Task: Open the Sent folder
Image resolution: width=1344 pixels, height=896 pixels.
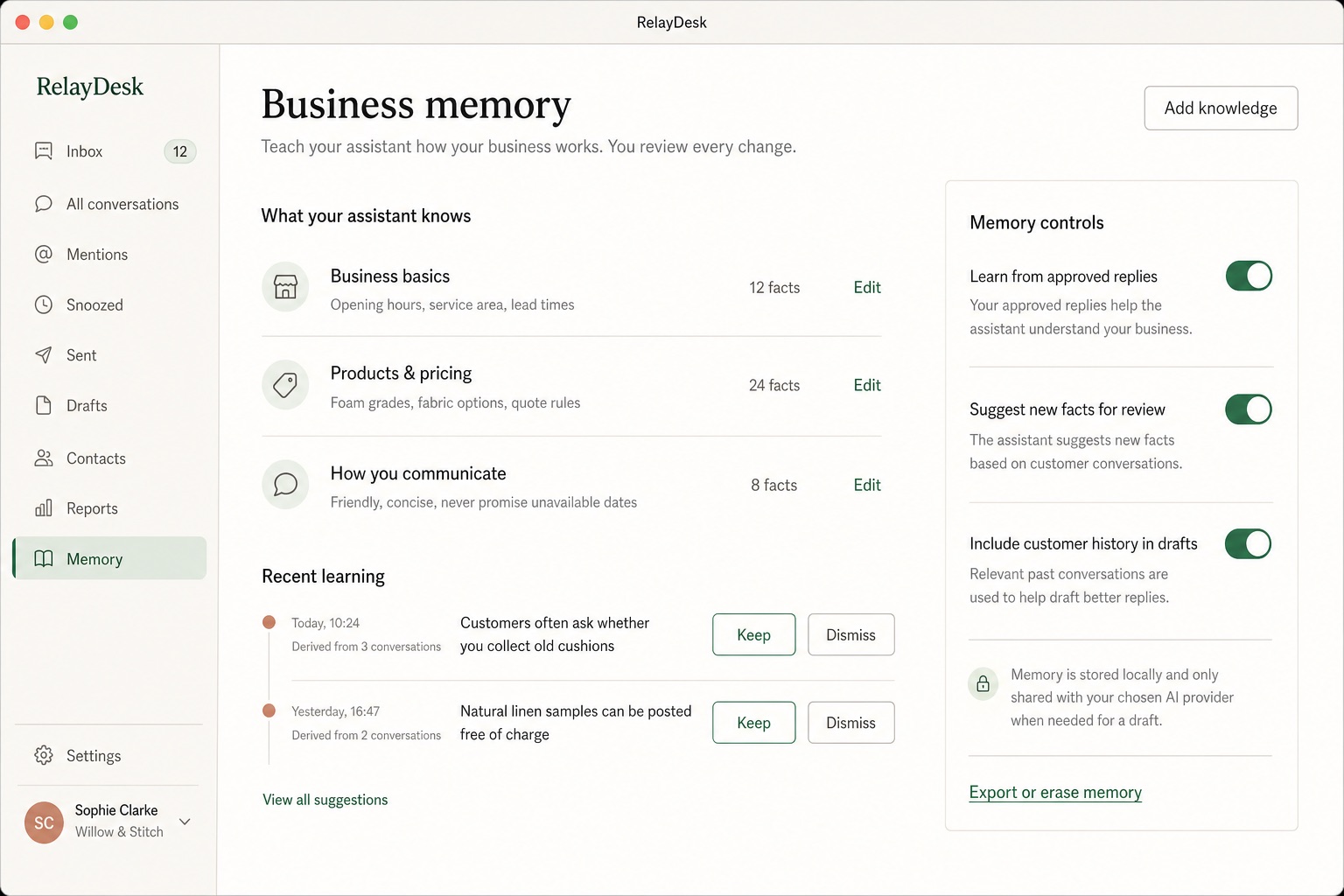Action: [x=110, y=355]
